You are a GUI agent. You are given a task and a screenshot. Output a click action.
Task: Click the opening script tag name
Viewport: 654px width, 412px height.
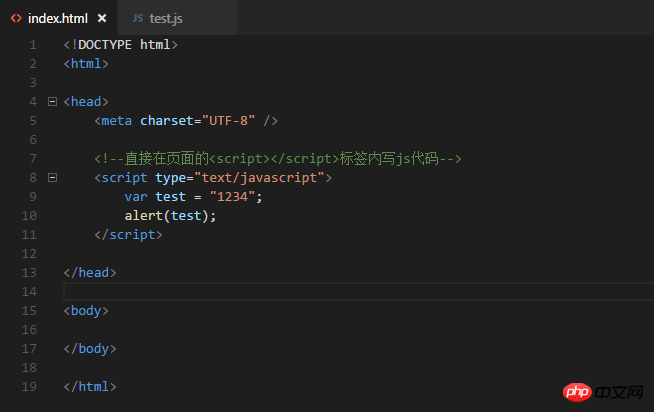[124, 178]
